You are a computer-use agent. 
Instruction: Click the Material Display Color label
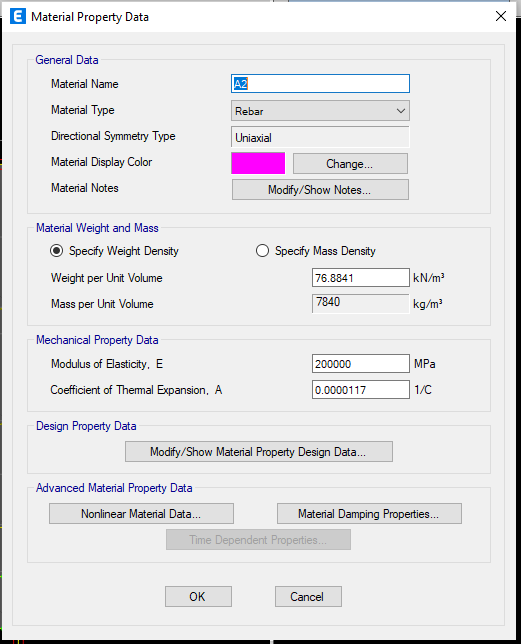pyautogui.click(x=101, y=162)
